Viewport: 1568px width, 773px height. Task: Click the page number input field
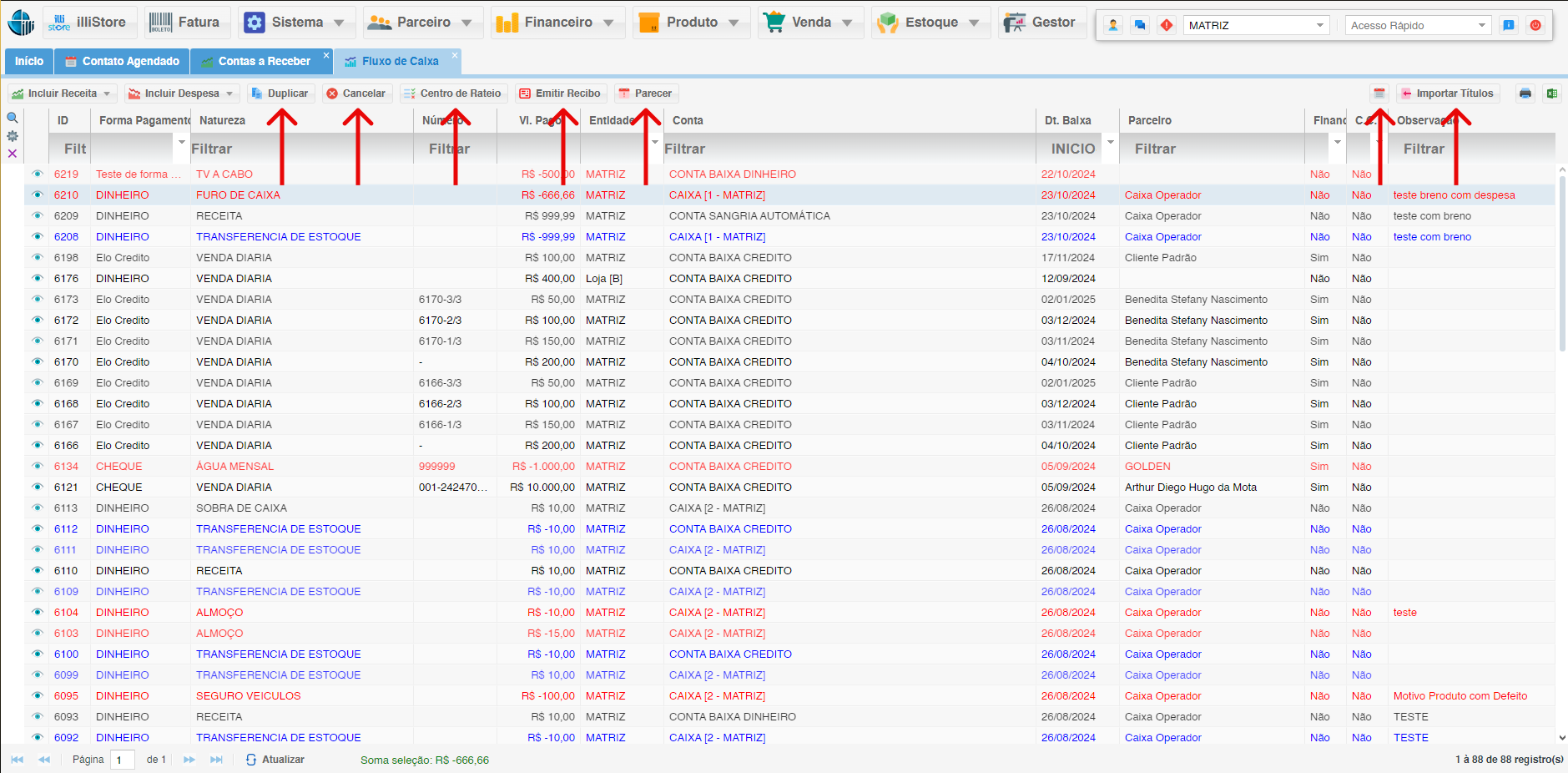tap(123, 760)
